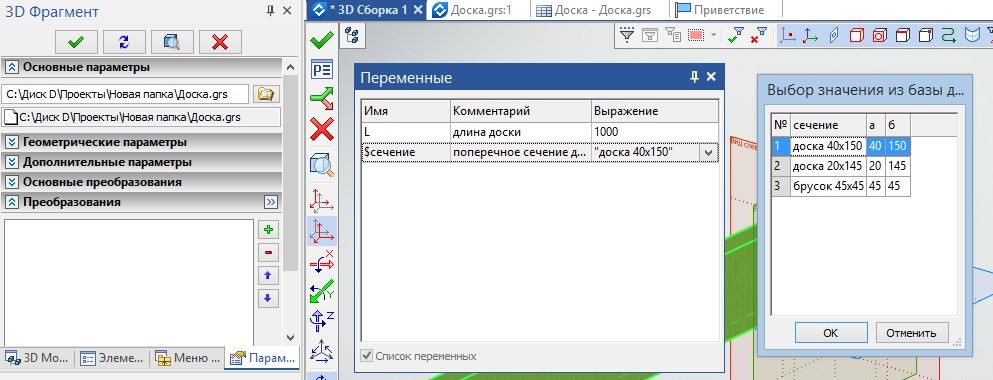Click the Отменить button
The image size is (993, 380).
[911, 332]
